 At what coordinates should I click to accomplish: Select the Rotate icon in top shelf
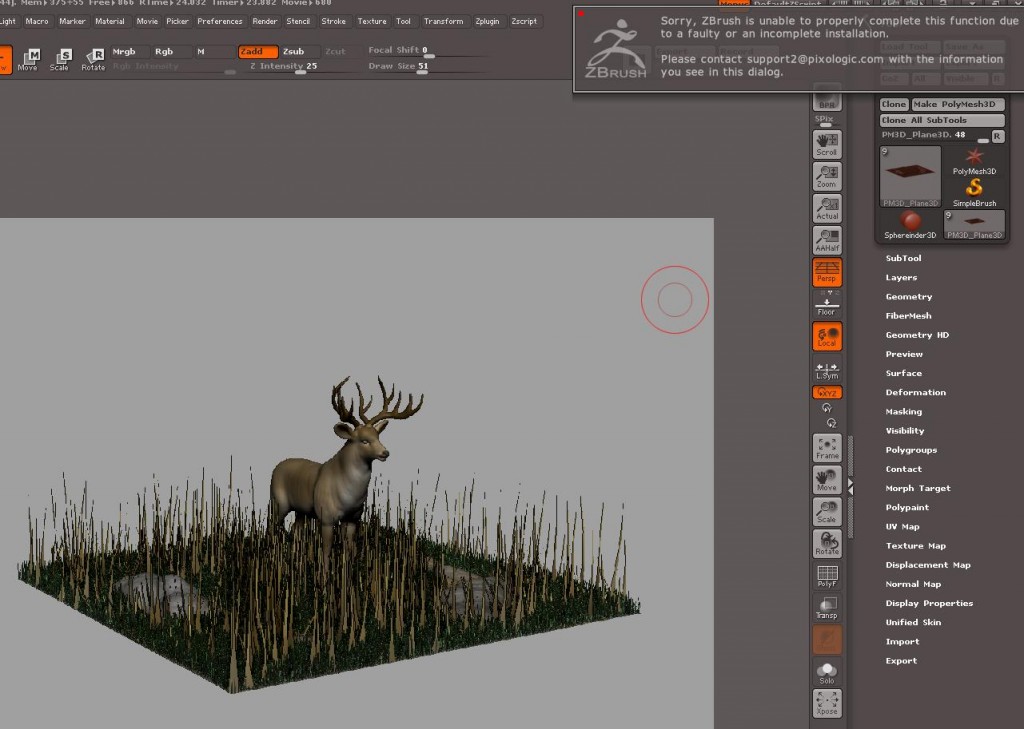(93, 60)
